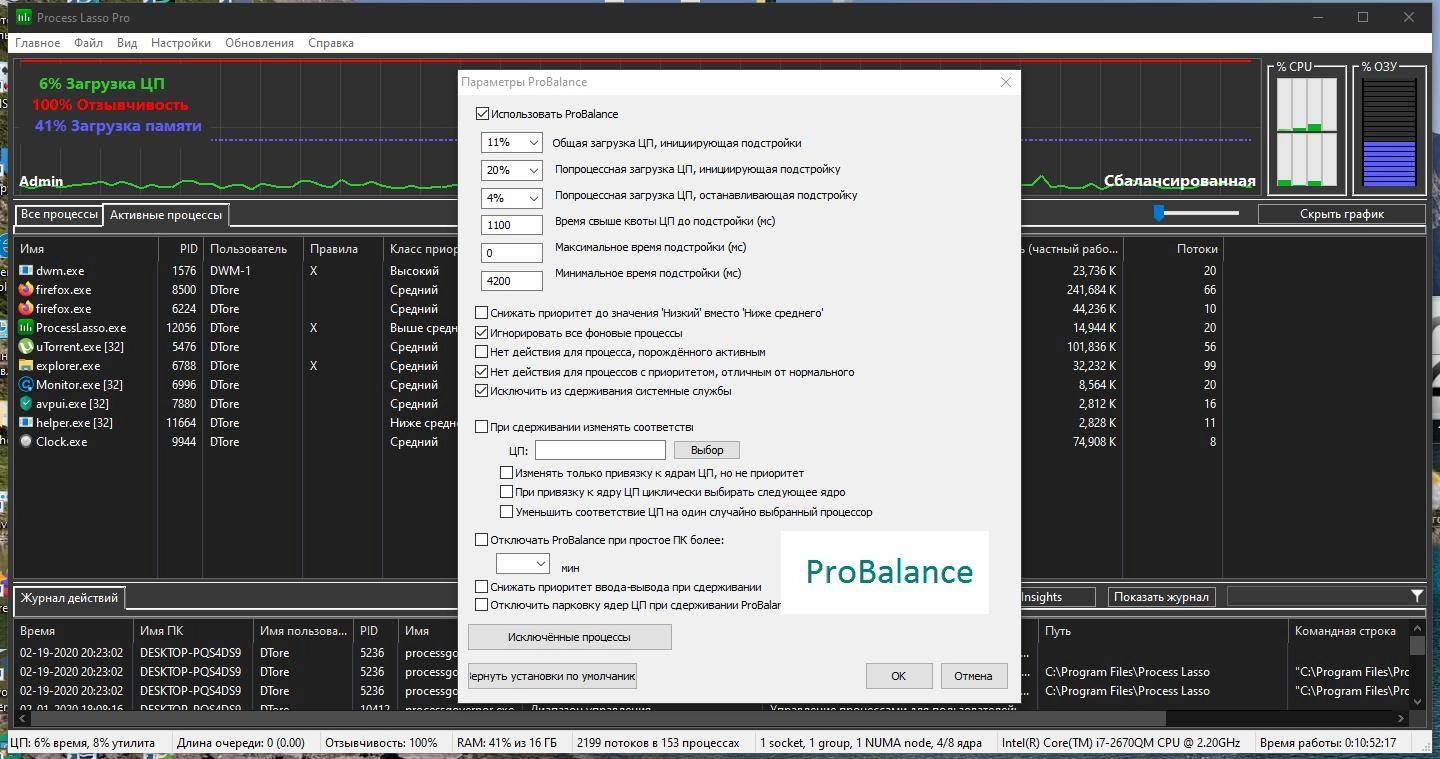Click the 'Выбор' CPU selection button
Viewport: 1440px width, 759px height.
[707, 450]
